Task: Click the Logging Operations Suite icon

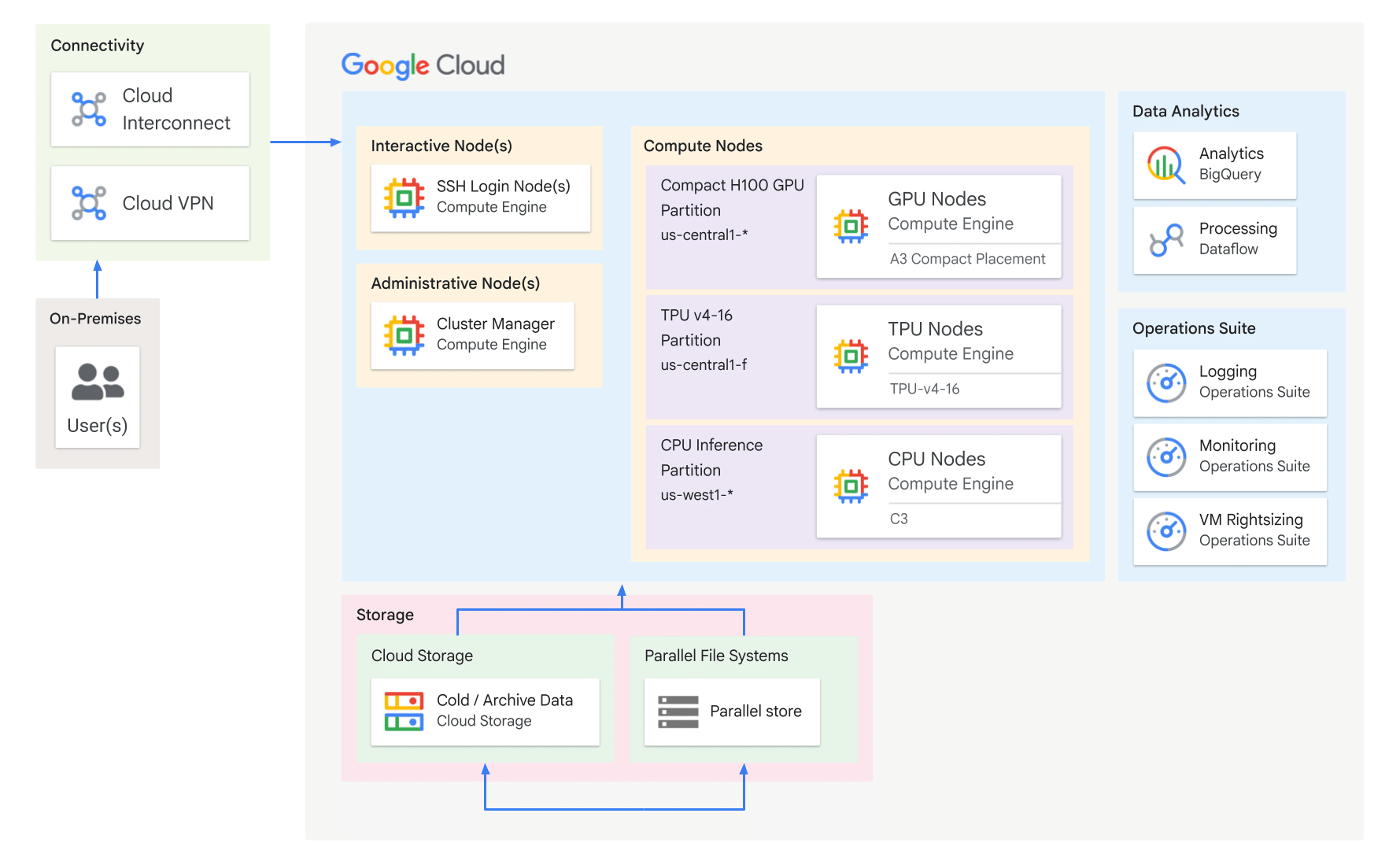Action: pyautogui.click(x=1166, y=382)
